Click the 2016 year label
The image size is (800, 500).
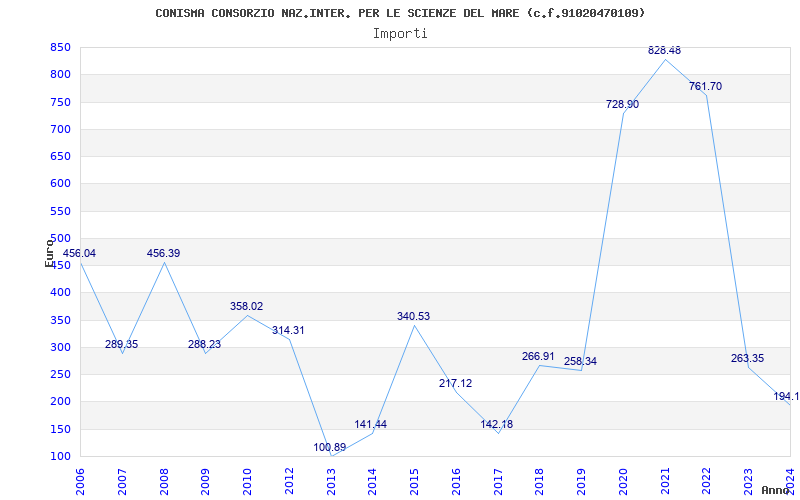click(x=456, y=482)
